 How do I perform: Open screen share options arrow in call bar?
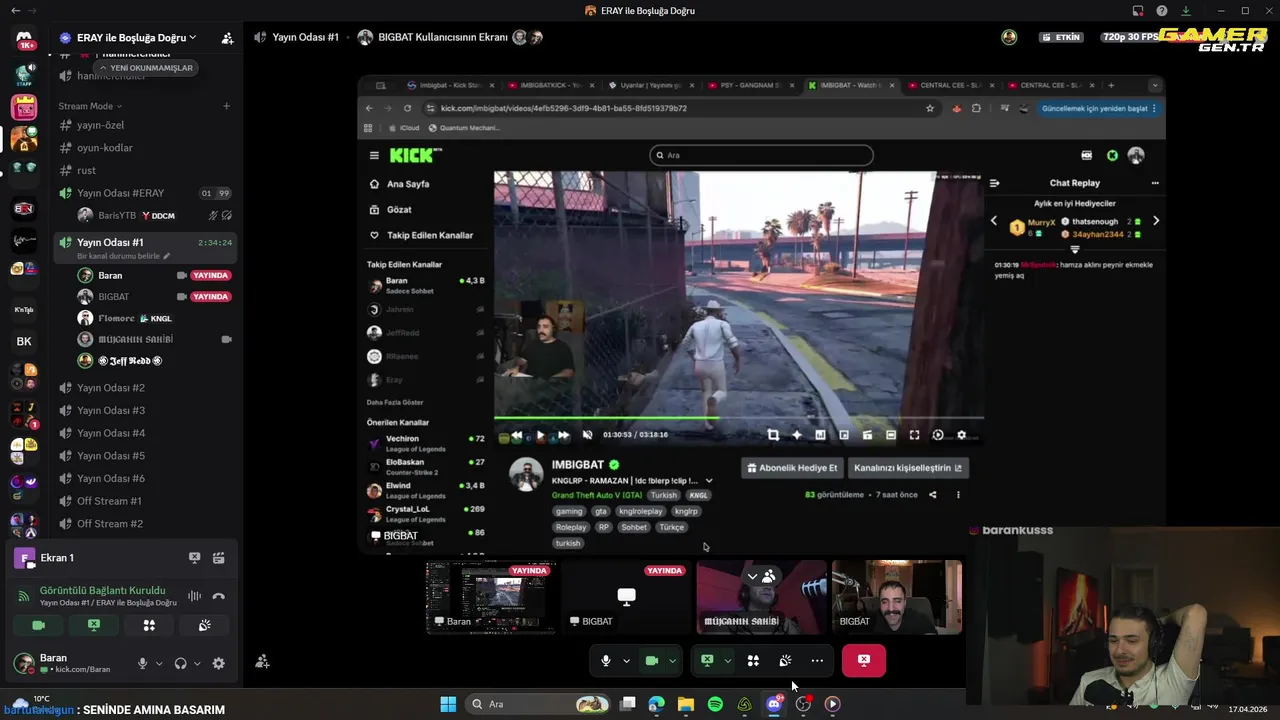pos(727,660)
